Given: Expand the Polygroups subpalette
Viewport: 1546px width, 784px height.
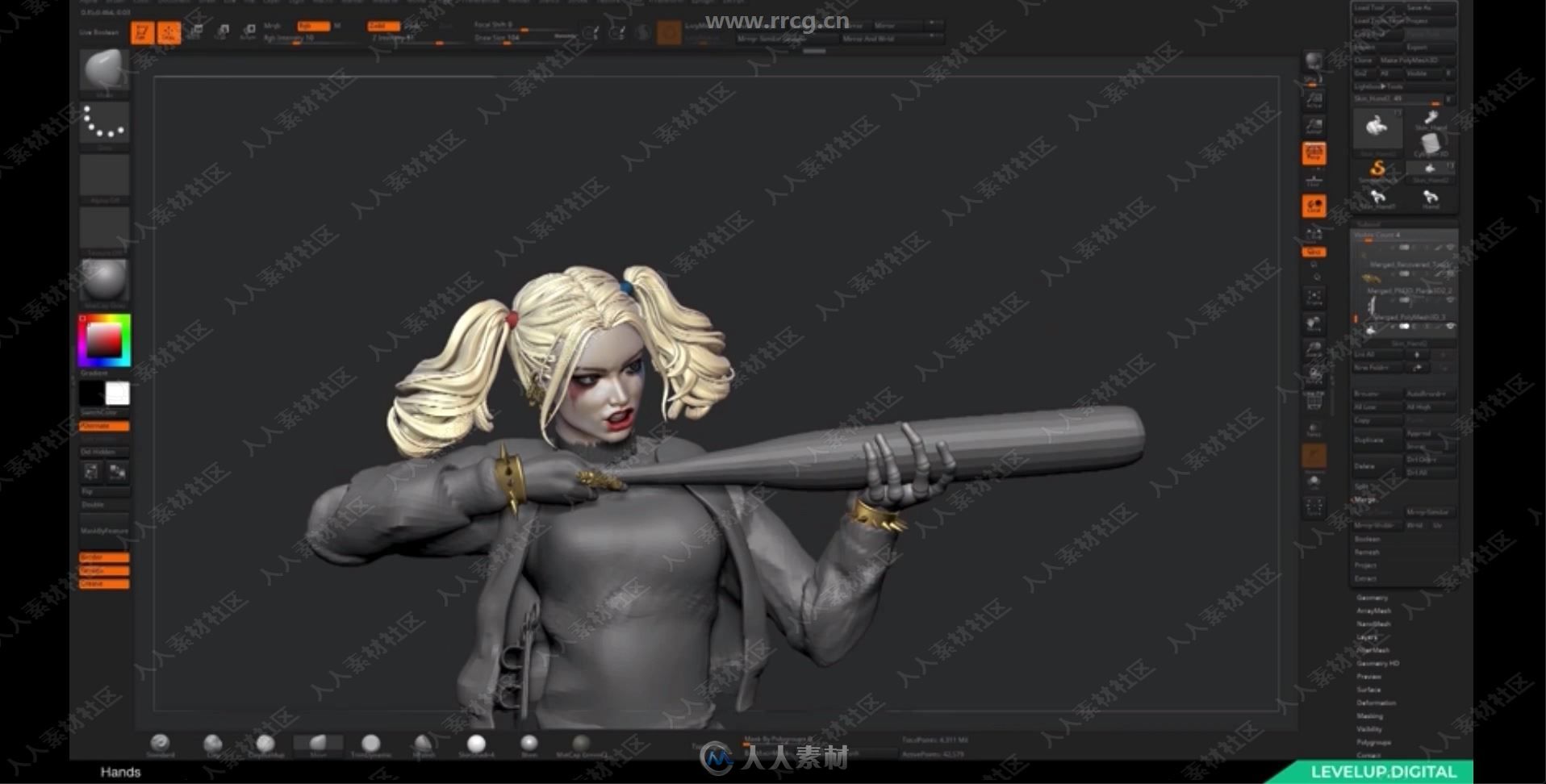Looking at the screenshot, I should click(x=1373, y=742).
